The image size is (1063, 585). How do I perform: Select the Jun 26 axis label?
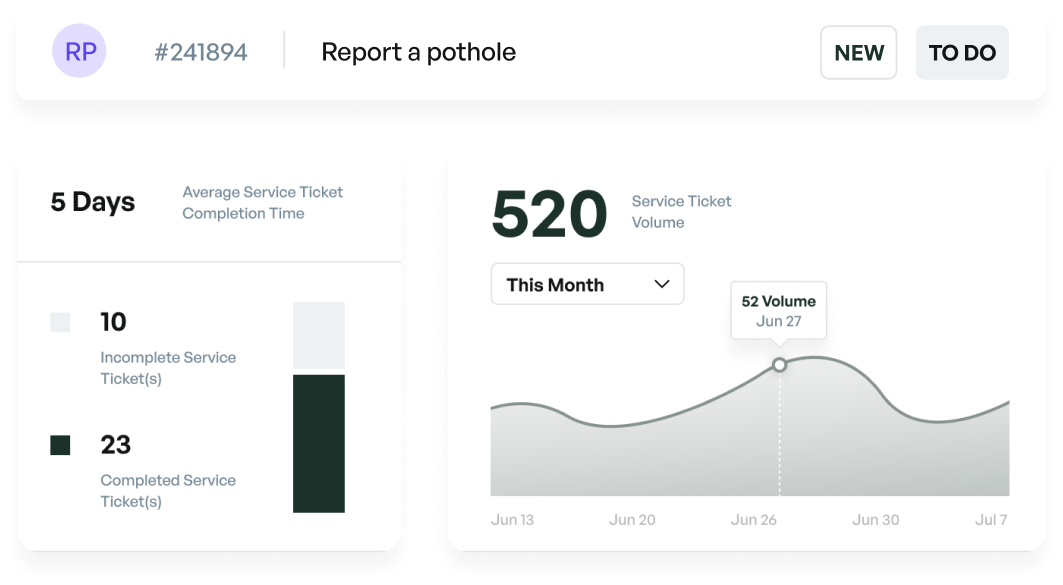(x=754, y=520)
